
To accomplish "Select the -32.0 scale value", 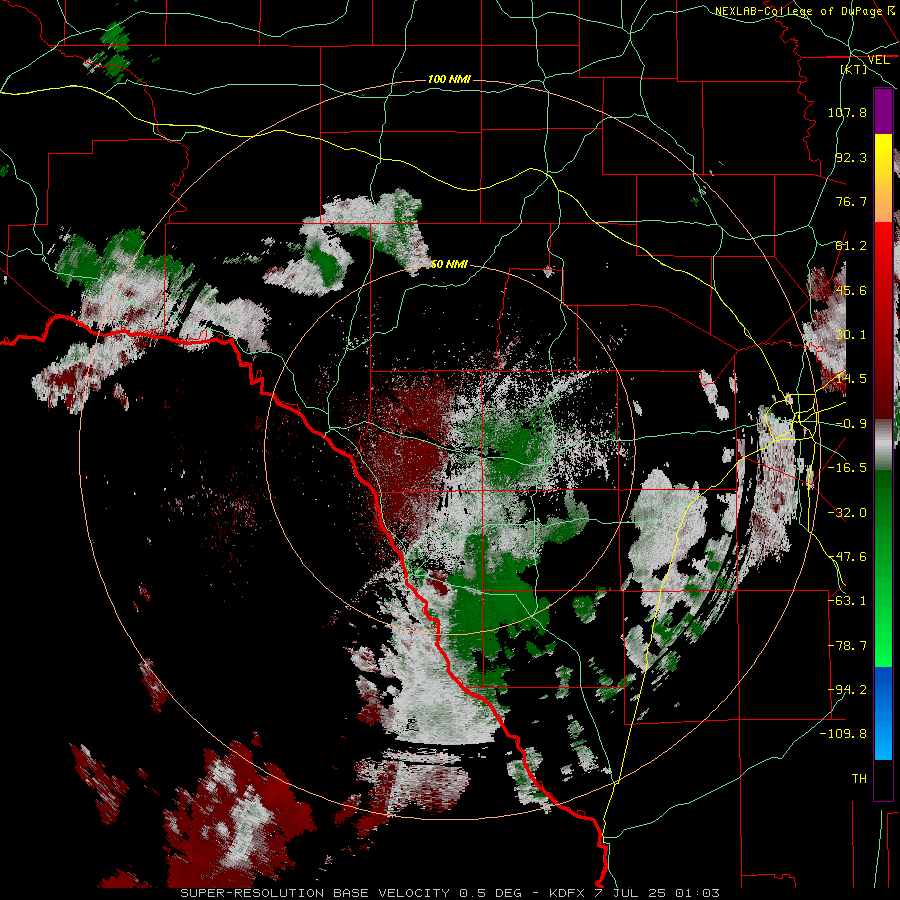I will click(x=847, y=513).
